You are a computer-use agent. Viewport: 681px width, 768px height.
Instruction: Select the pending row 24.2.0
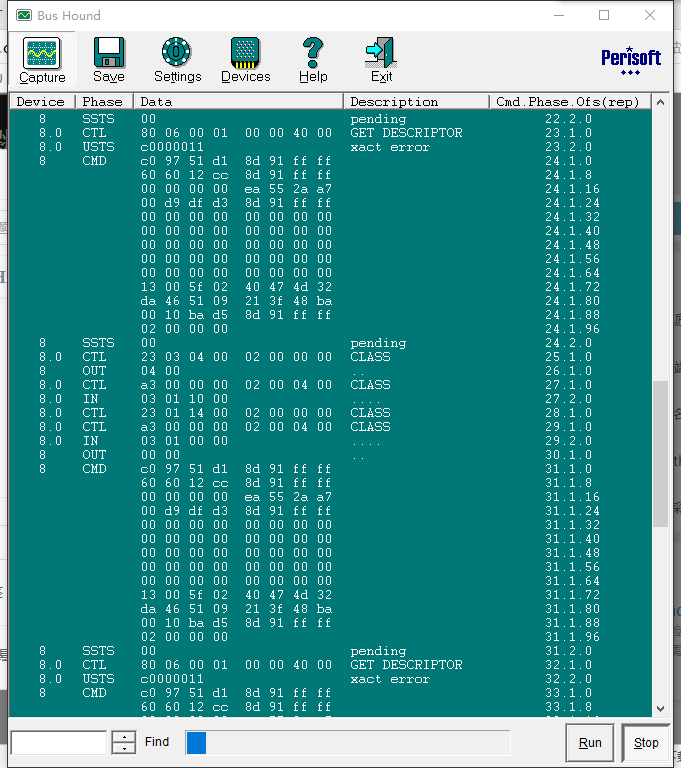pyautogui.click(x=331, y=343)
